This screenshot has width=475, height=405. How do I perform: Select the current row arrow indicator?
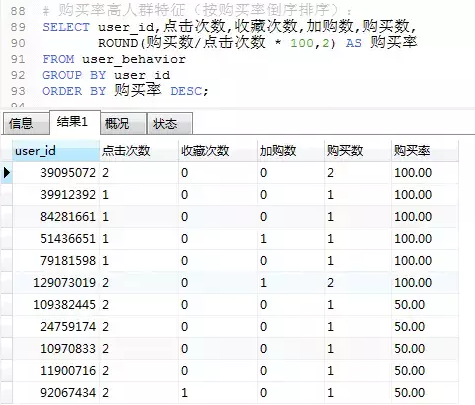tap(6, 173)
